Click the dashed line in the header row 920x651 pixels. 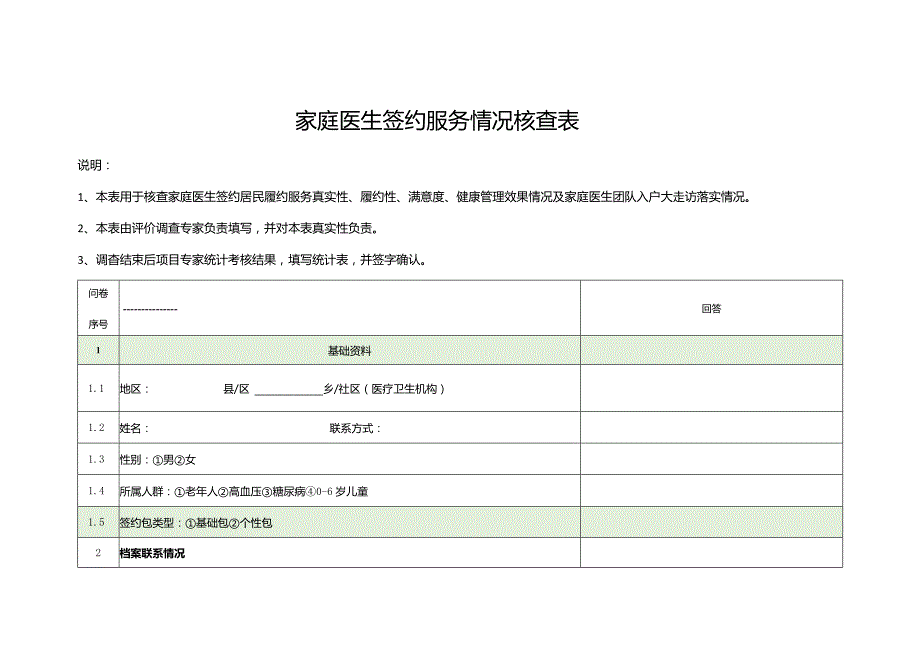tap(150, 309)
